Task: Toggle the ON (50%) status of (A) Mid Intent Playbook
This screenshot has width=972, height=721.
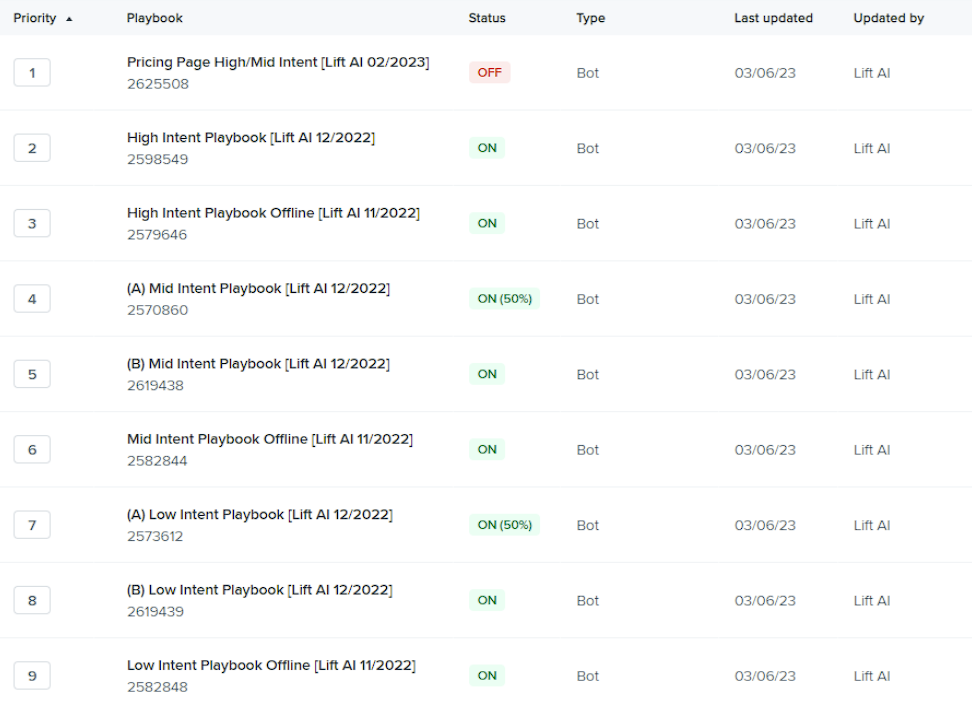Action: tap(503, 298)
